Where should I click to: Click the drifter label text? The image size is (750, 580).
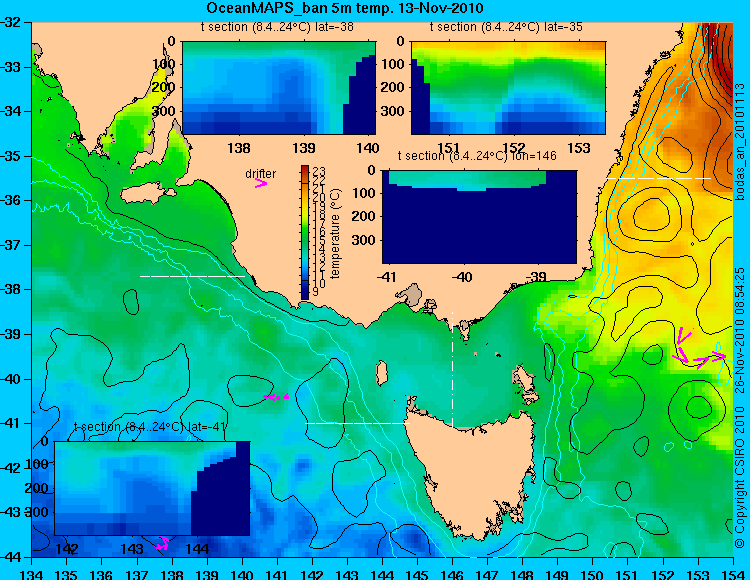tap(261, 174)
